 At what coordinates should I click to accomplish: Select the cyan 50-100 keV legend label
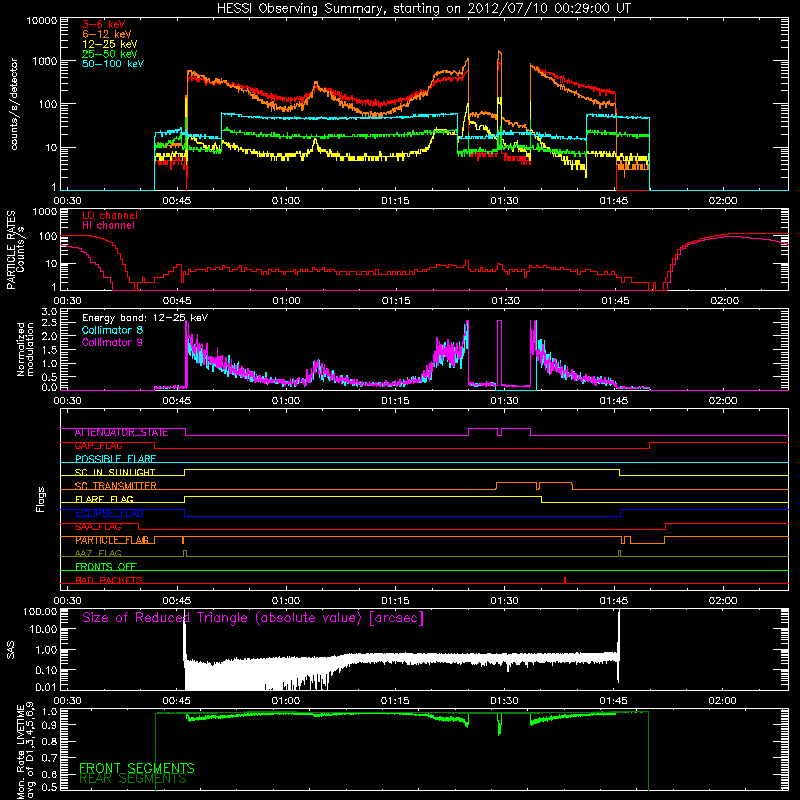(x=113, y=63)
